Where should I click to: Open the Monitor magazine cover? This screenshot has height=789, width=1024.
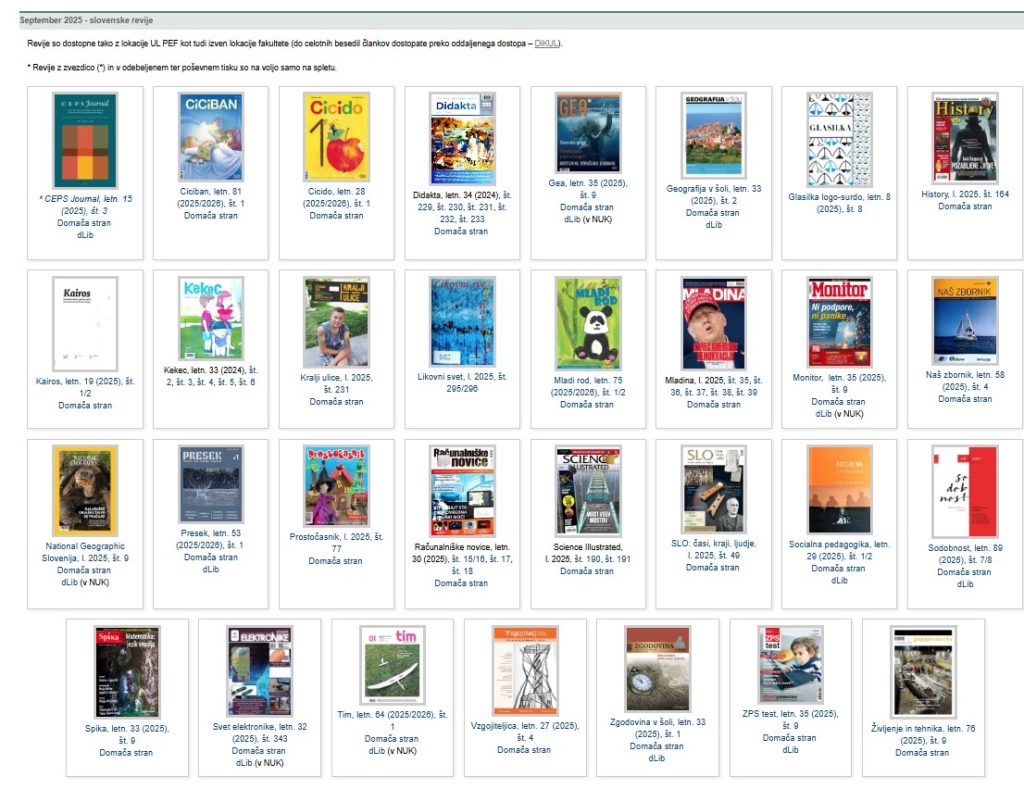[839, 322]
